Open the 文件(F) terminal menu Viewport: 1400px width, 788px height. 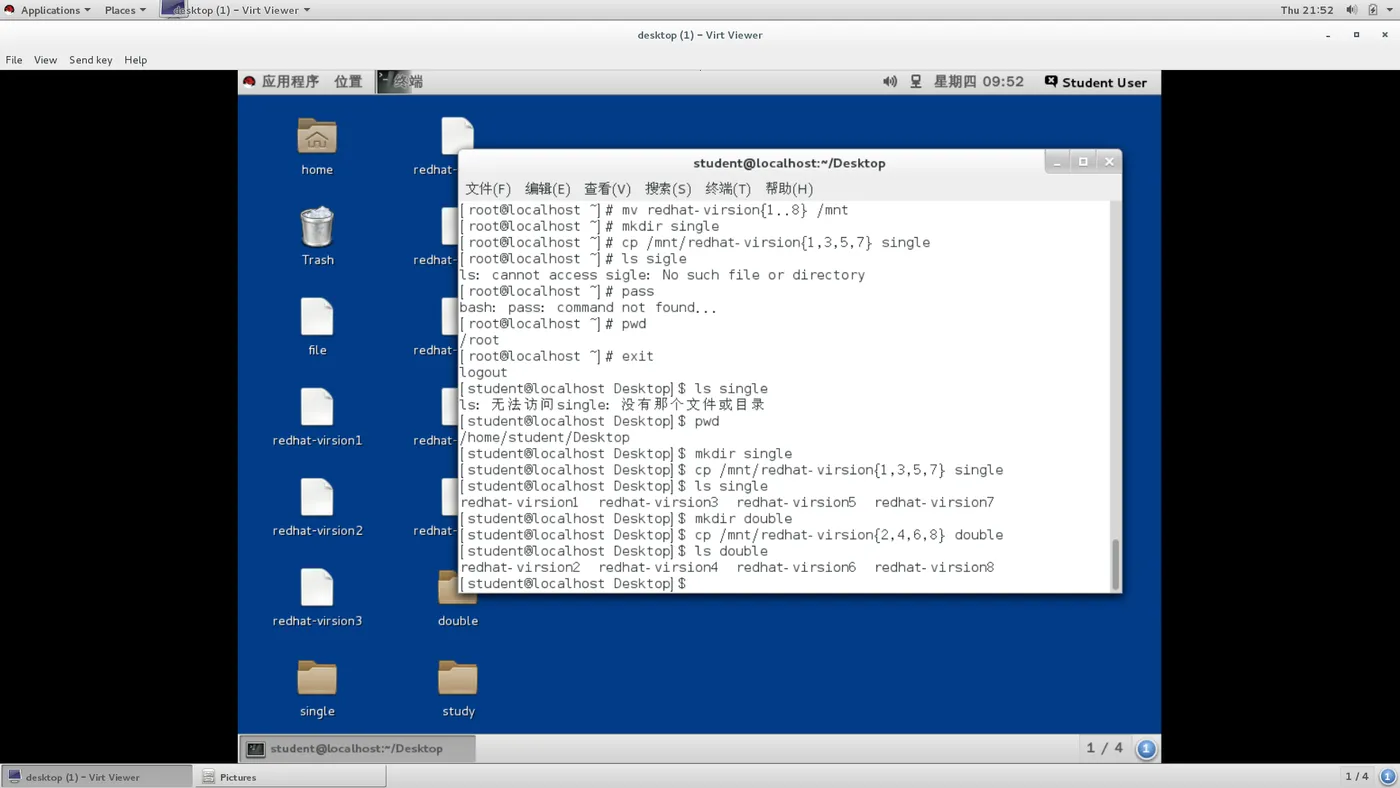coord(488,189)
